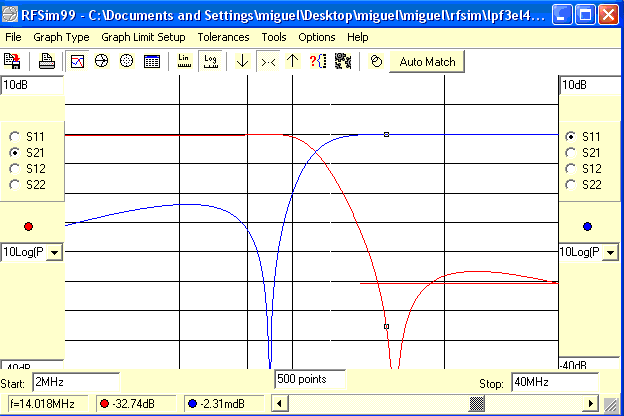Open the Tools menu
The height and width of the screenshot is (416, 624).
pyautogui.click(x=274, y=37)
